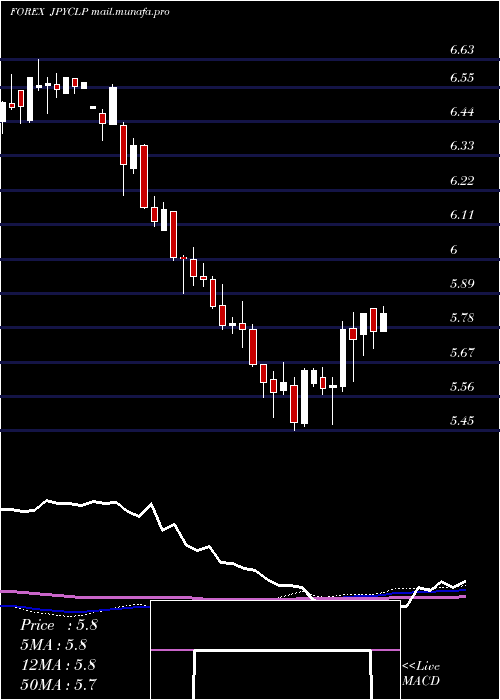Click the 5.78 price axis label
Screen dimensions: 500x700
click(x=461, y=318)
